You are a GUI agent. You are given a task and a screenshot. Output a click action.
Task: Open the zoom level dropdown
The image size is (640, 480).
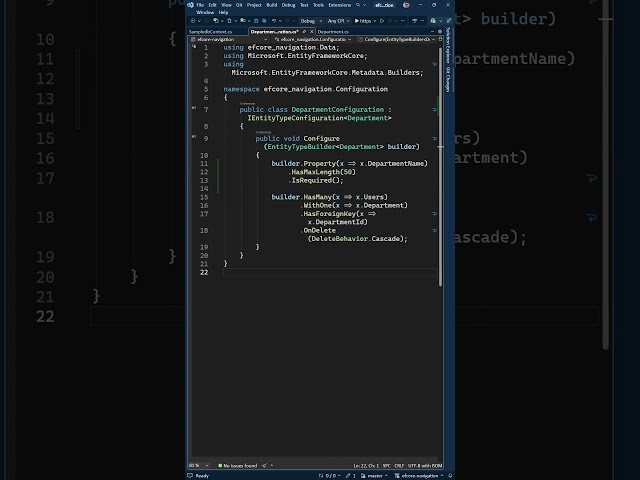click(199, 465)
